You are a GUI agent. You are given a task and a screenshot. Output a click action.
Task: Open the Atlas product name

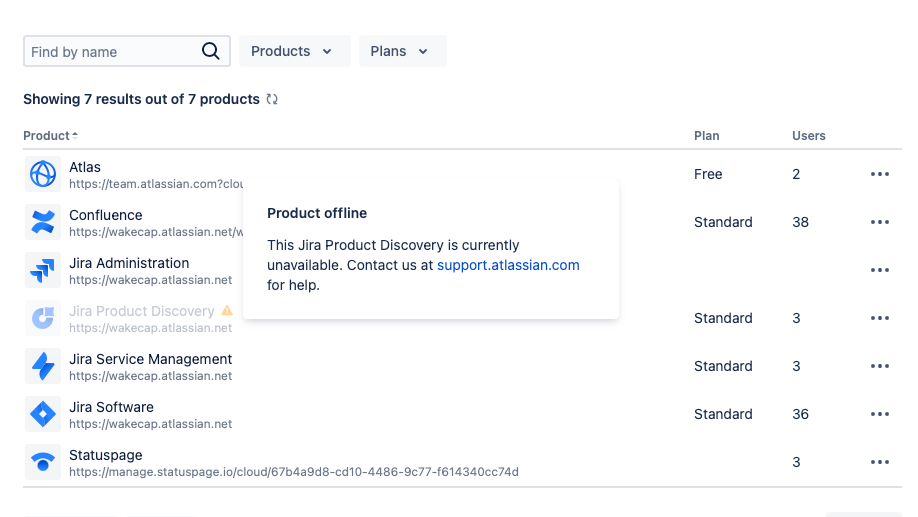(85, 167)
